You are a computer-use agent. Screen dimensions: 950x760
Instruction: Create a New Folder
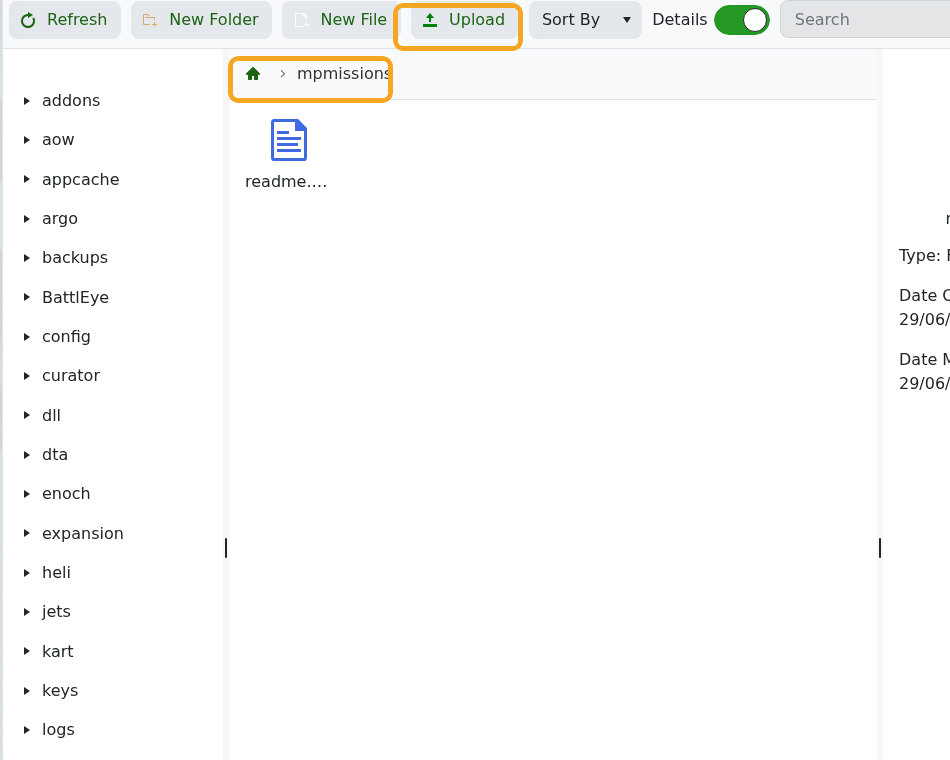(x=201, y=20)
